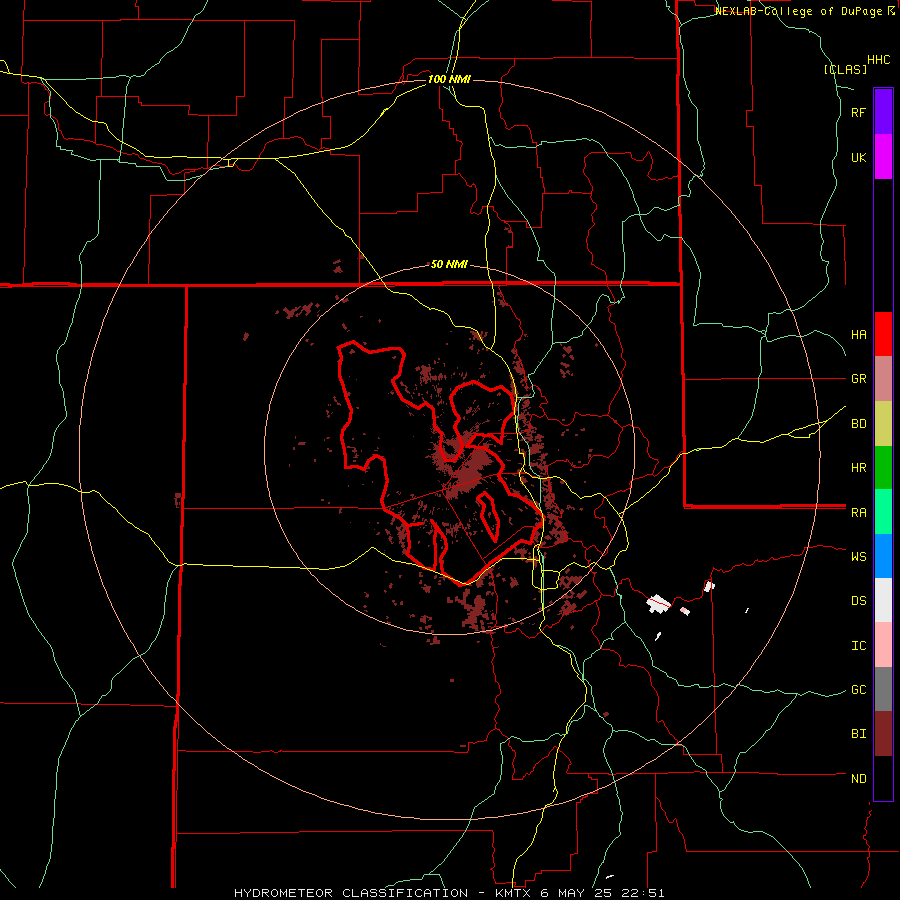The image size is (900, 900).
Task: Click the 'HR' legend label
Action: 858,468
